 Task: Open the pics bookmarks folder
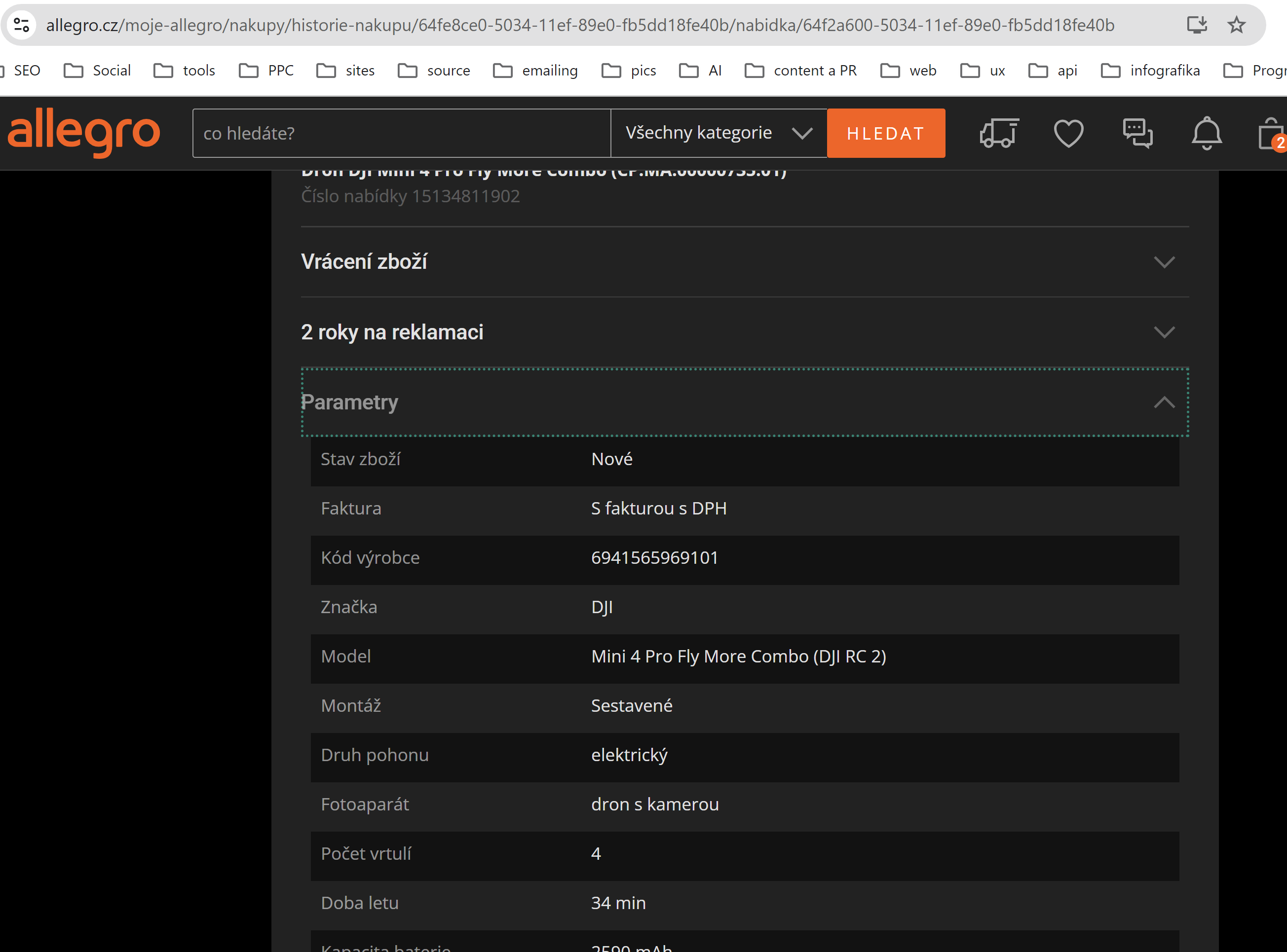pyautogui.click(x=629, y=71)
